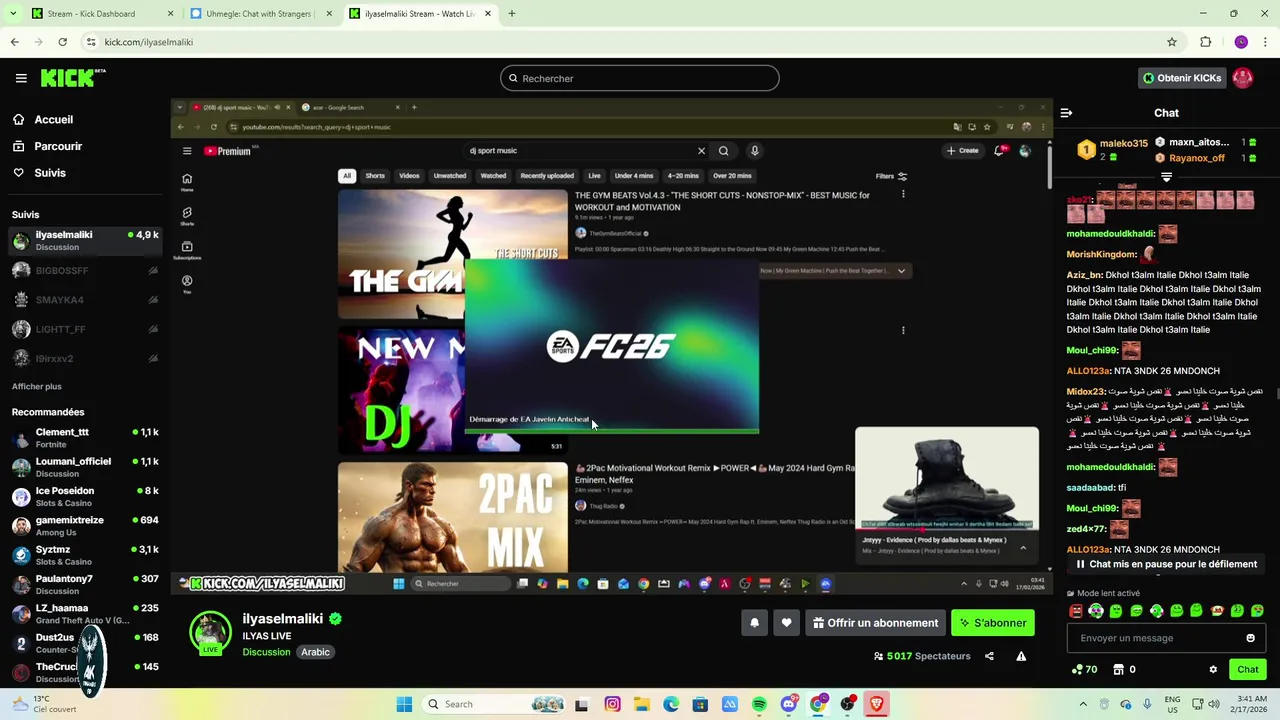The height and width of the screenshot is (720, 1280).
Task: Open recommended channel Paulantony7
Action: [x=85, y=584]
